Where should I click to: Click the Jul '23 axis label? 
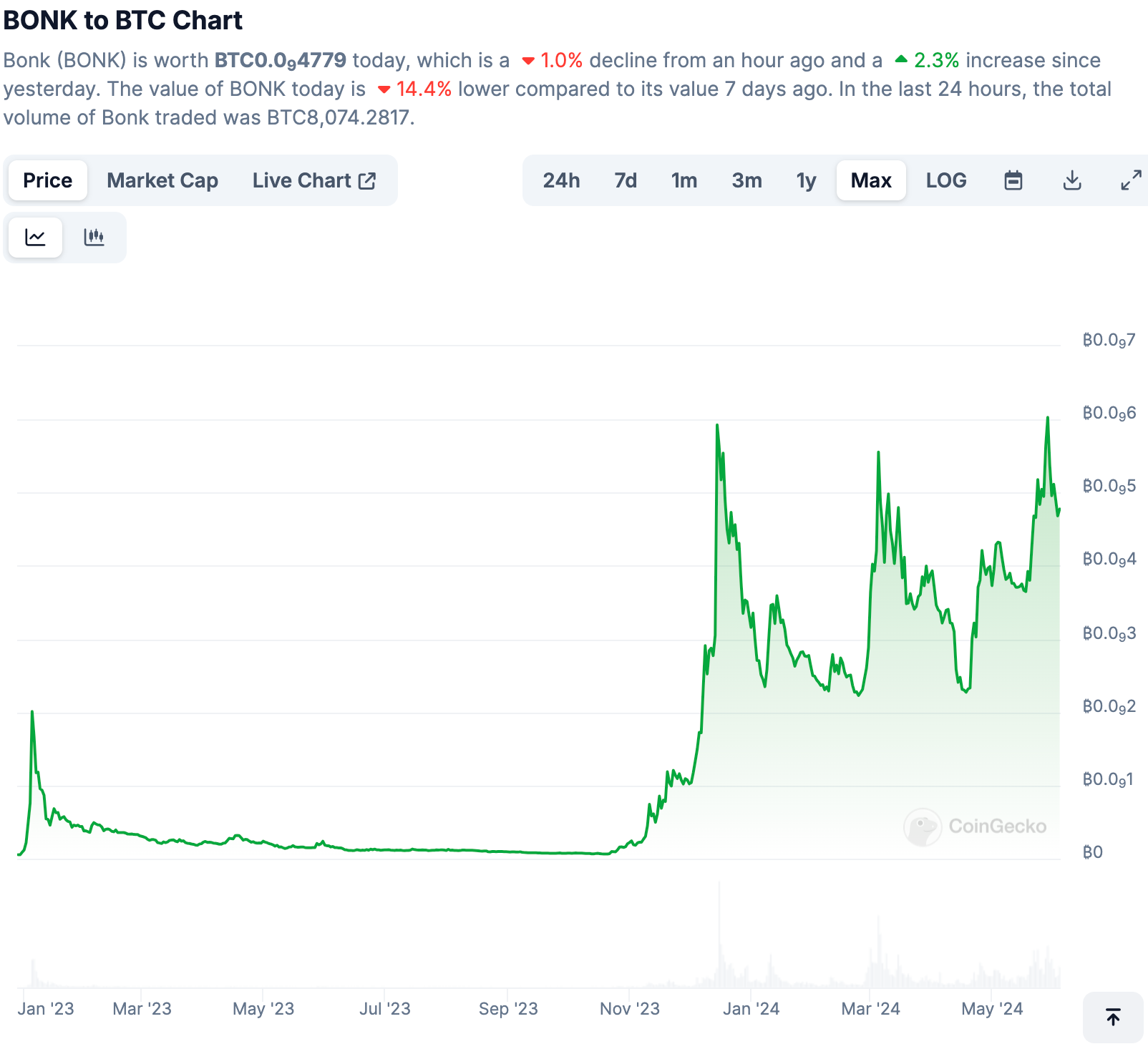[385, 1009]
